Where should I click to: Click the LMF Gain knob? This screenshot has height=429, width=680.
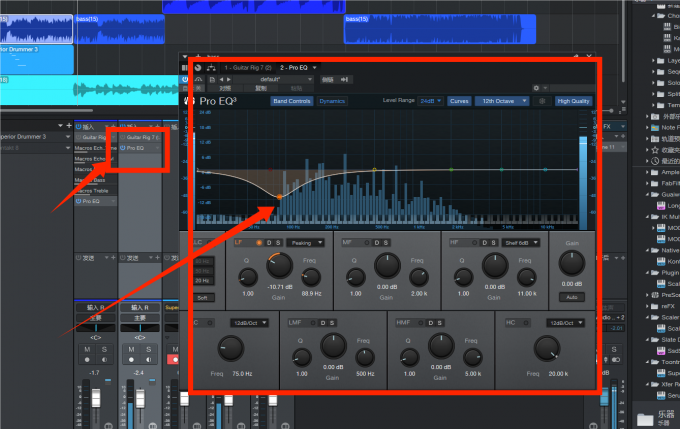click(x=333, y=346)
